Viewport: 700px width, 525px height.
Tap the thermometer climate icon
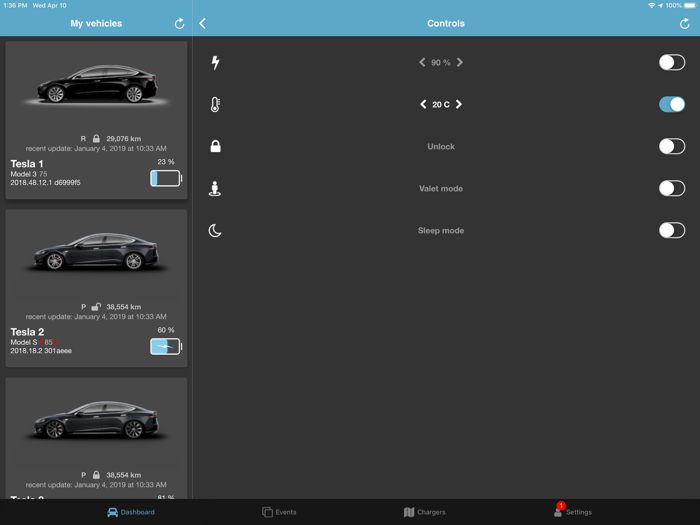215,104
